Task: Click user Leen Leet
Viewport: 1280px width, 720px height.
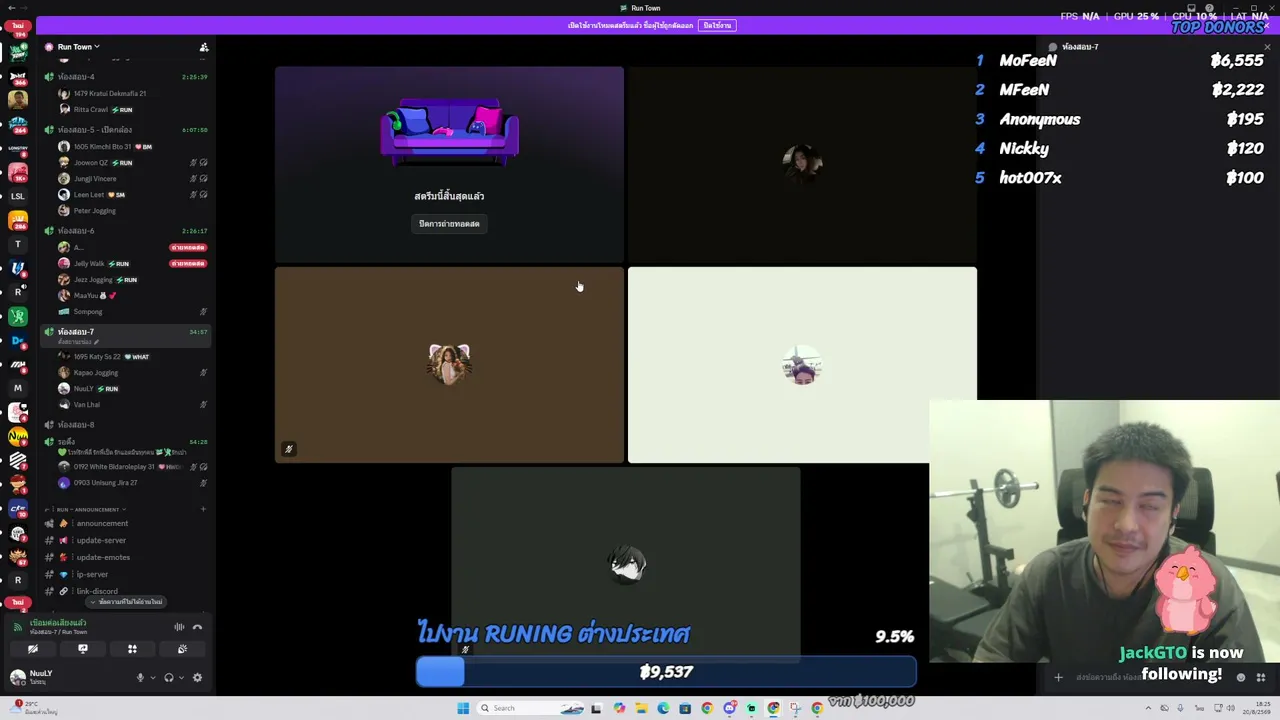Action: click(90, 194)
